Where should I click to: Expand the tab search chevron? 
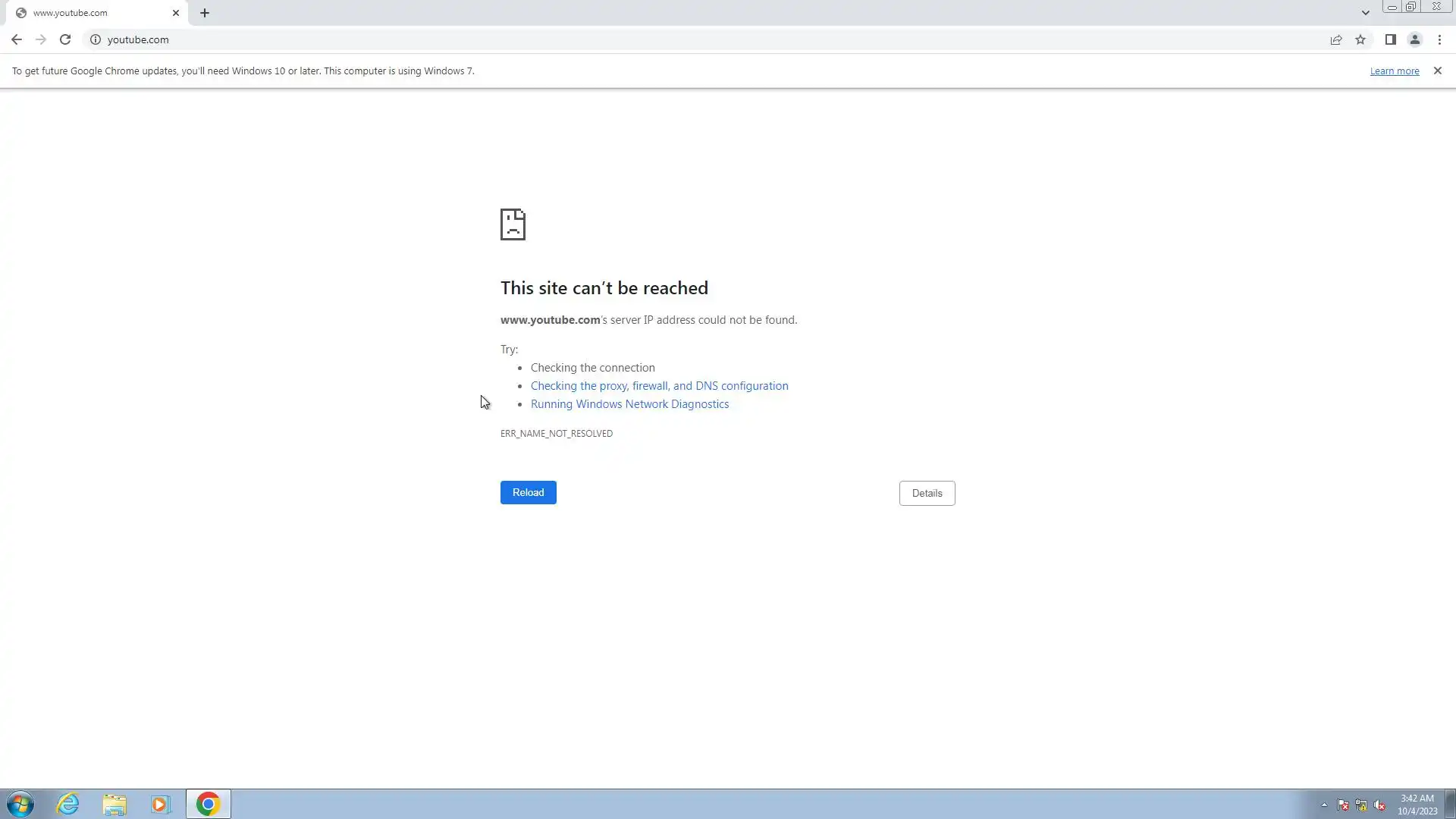pyautogui.click(x=1365, y=13)
